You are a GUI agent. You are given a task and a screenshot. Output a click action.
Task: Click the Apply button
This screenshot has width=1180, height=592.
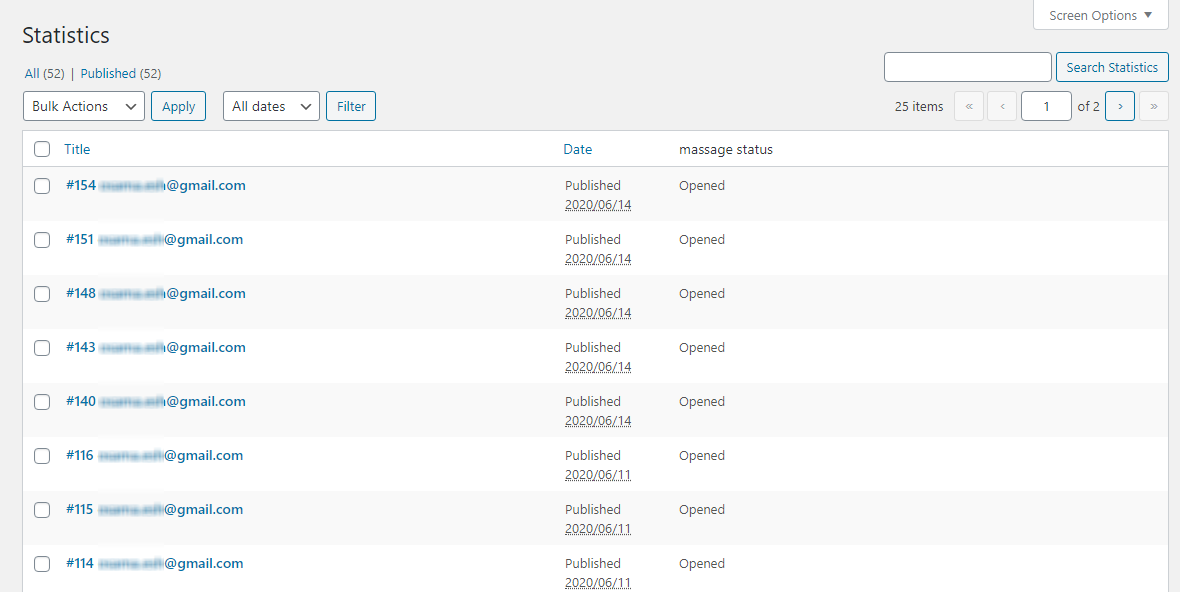[178, 106]
